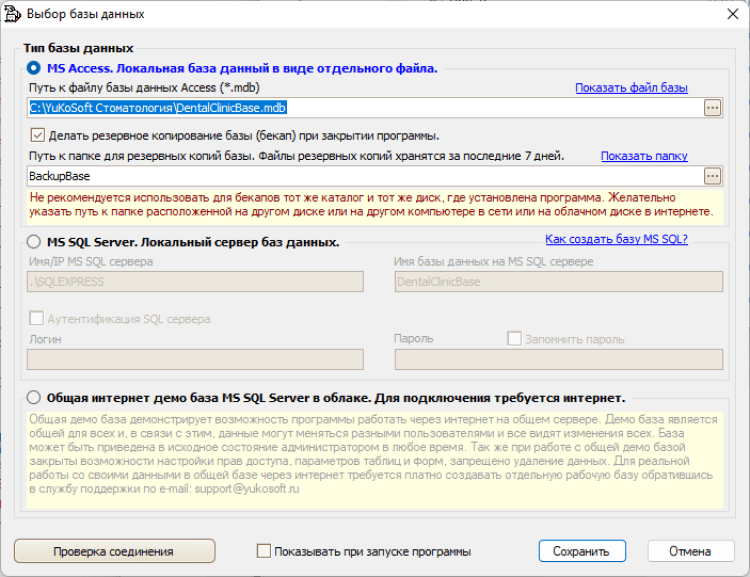Click the BackupBase folder path field

coord(365,177)
